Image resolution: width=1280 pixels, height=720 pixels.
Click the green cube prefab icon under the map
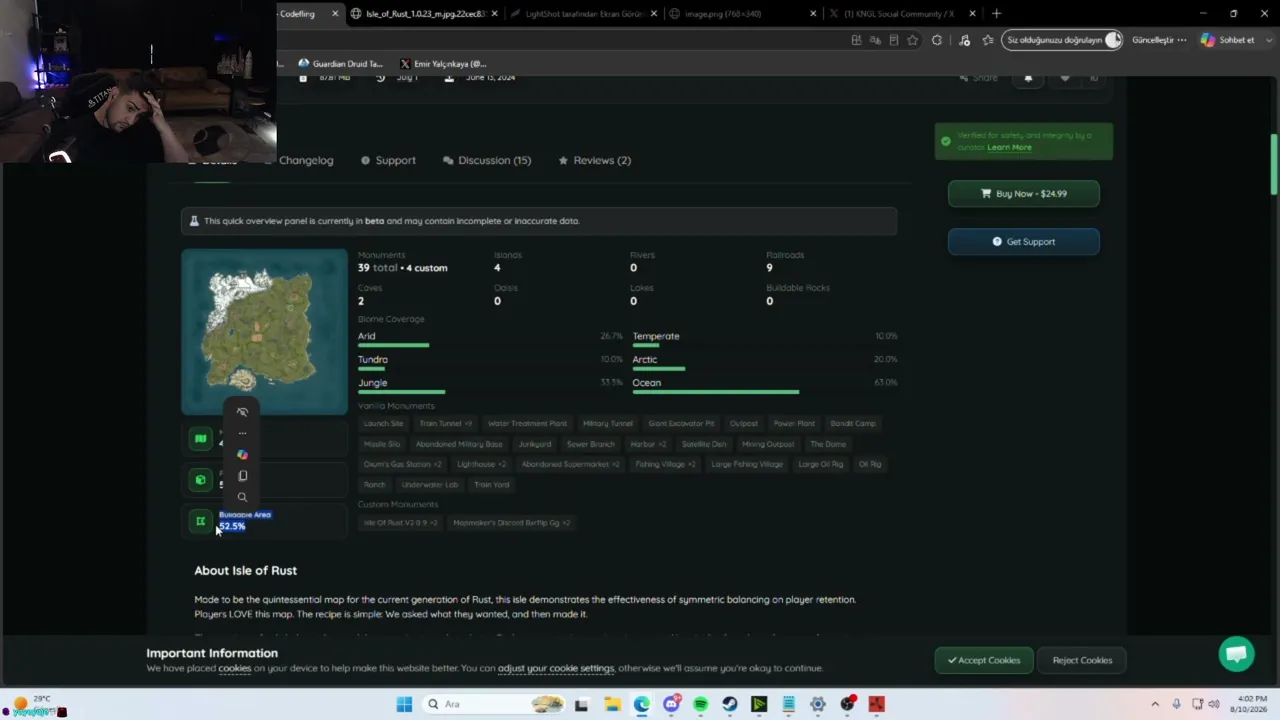(200, 480)
